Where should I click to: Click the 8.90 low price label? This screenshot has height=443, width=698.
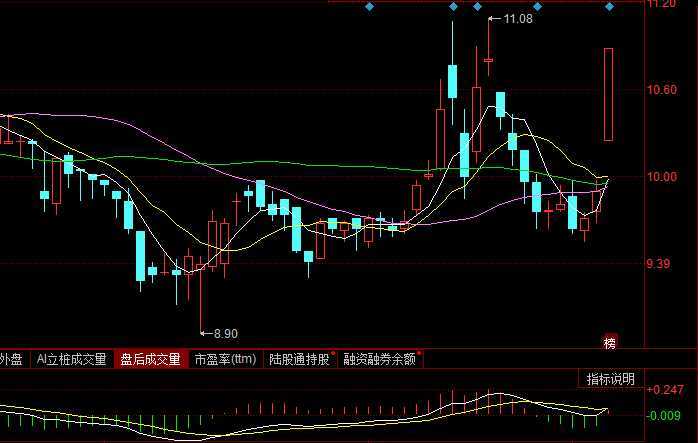coord(226,333)
